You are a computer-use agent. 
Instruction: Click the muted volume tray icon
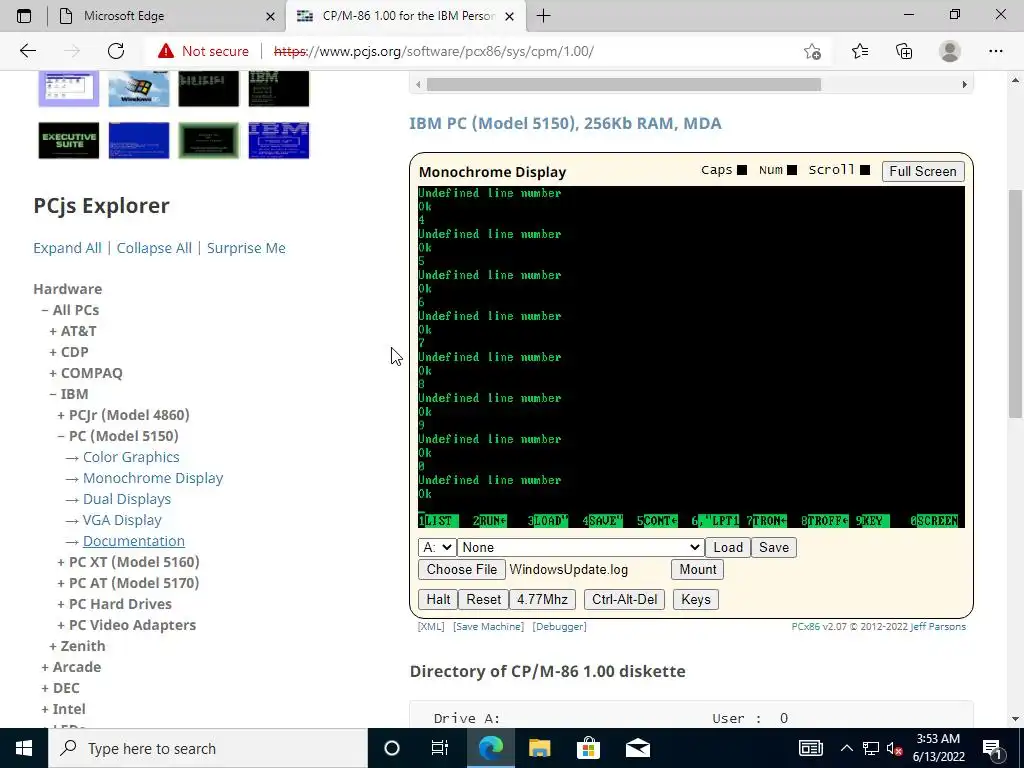tap(895, 748)
